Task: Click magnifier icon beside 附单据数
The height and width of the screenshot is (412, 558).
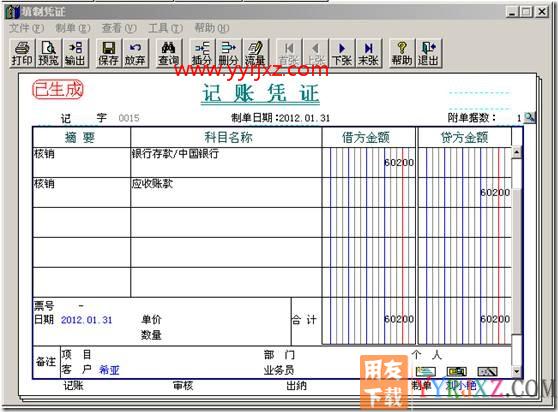Action: click(x=530, y=117)
